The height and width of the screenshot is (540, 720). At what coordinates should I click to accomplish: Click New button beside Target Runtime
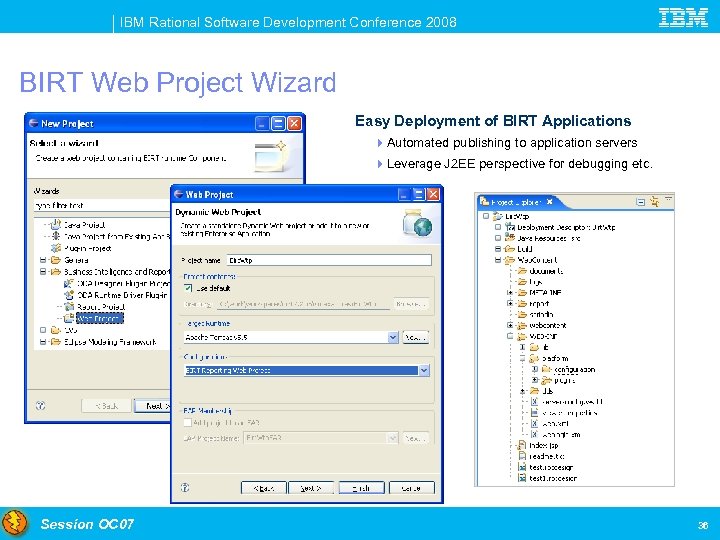click(415, 337)
